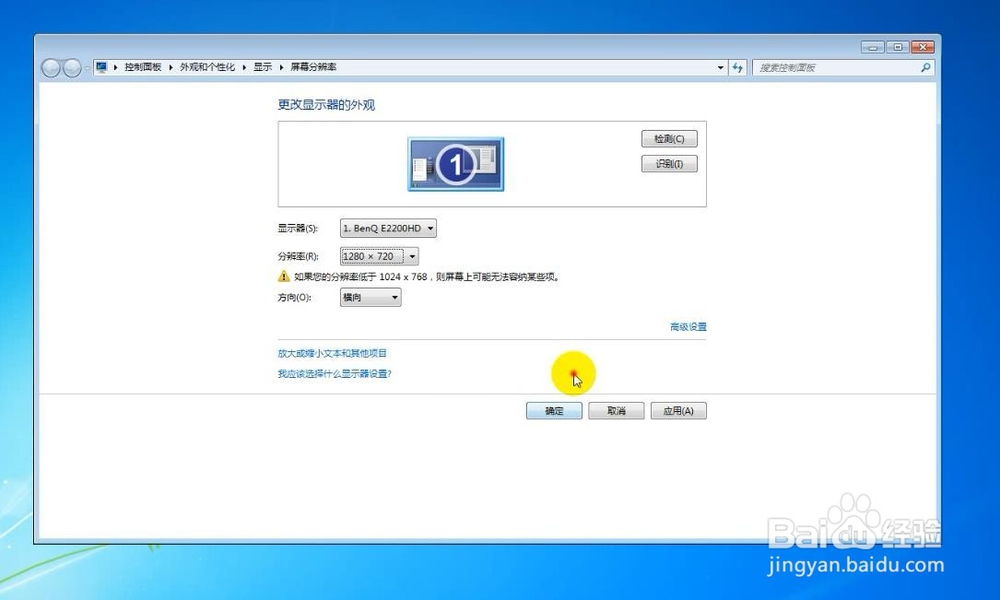The height and width of the screenshot is (600, 1000).
Task: Click the refresh icon beside the address bar
Action: point(737,67)
